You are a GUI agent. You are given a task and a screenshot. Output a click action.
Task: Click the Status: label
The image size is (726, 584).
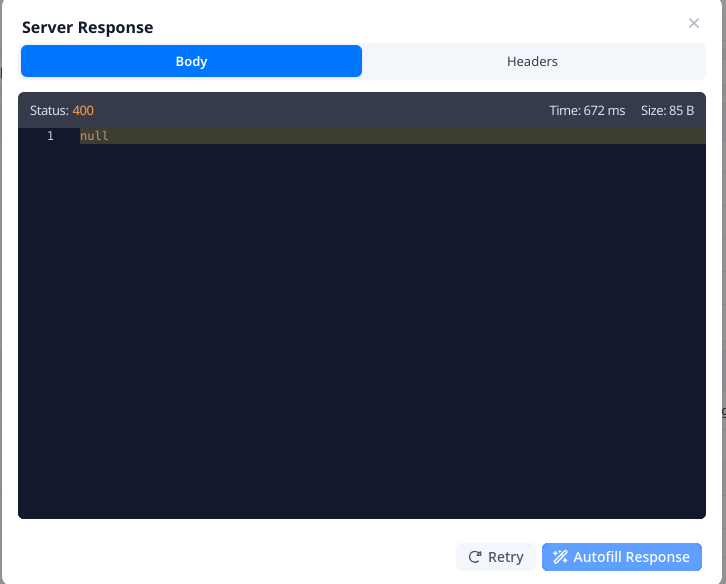pos(49,110)
